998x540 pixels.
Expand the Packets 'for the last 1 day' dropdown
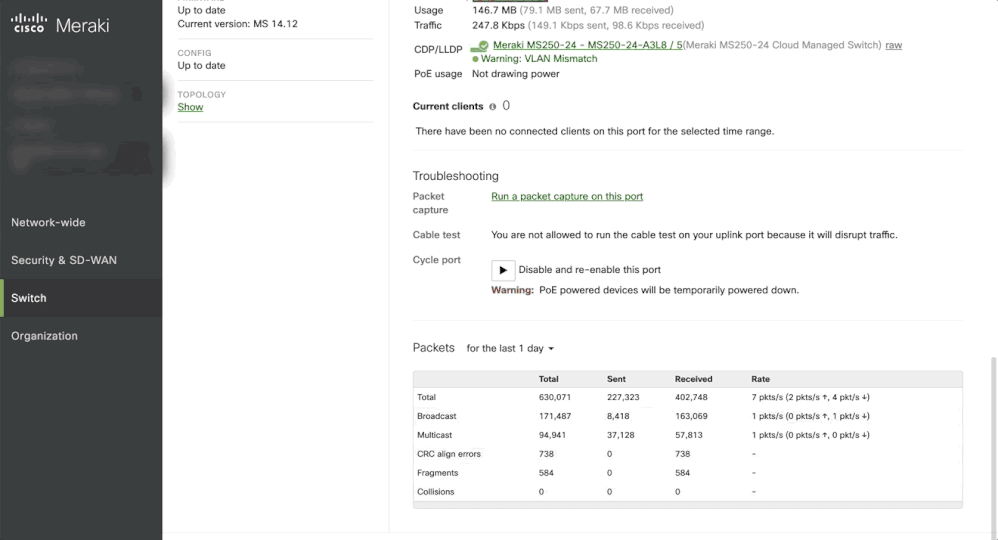coord(510,348)
